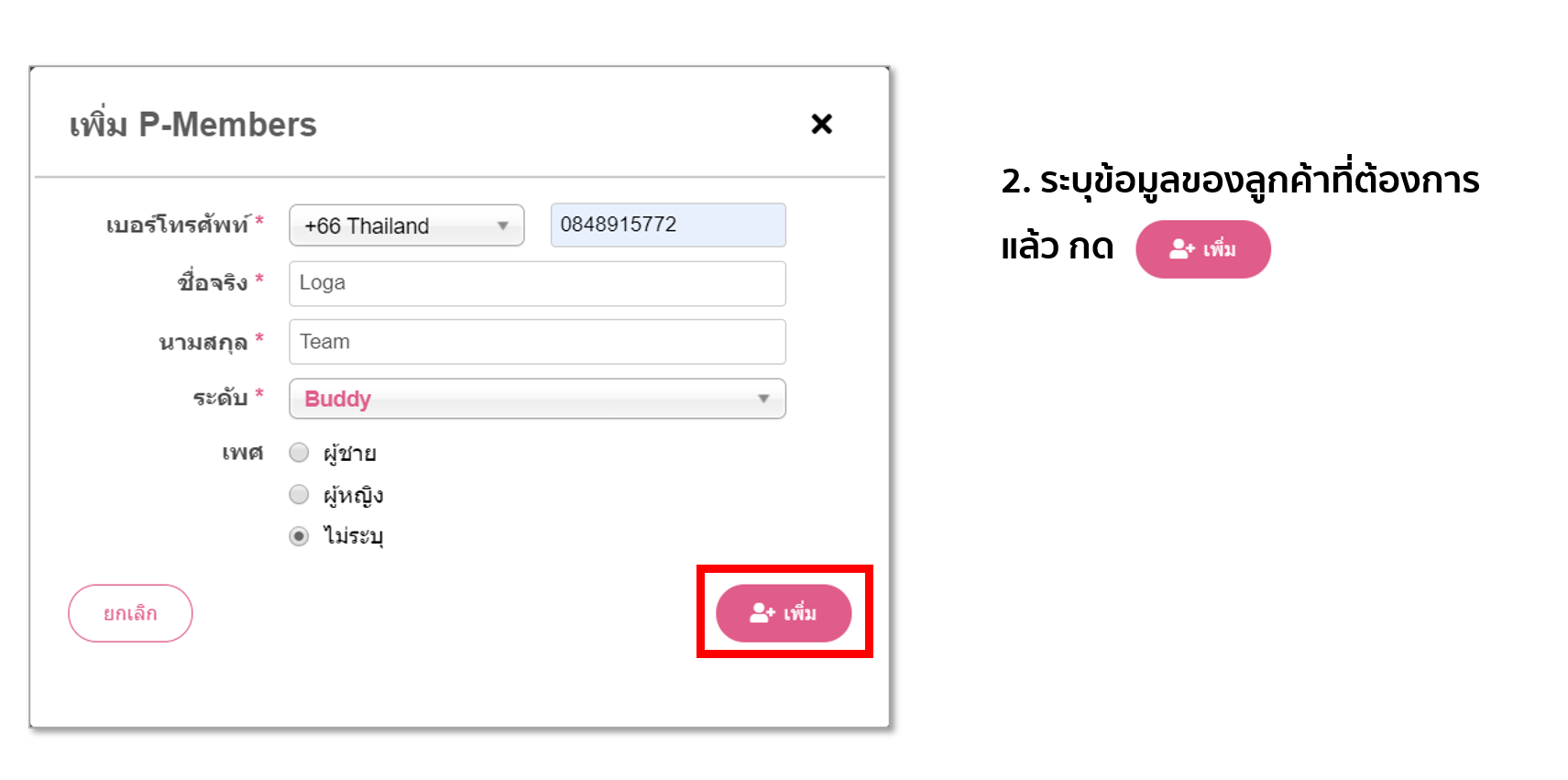Click the เพิ่ม button beside the instruction text
The height and width of the screenshot is (780, 1568).
click(x=1203, y=249)
